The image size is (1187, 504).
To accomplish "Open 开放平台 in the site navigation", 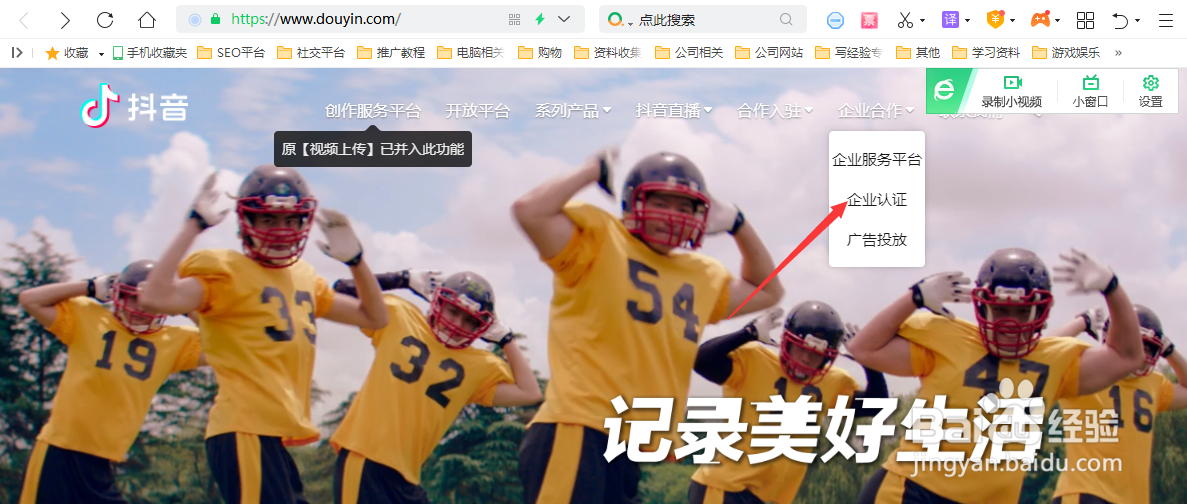I will pyautogui.click(x=478, y=110).
